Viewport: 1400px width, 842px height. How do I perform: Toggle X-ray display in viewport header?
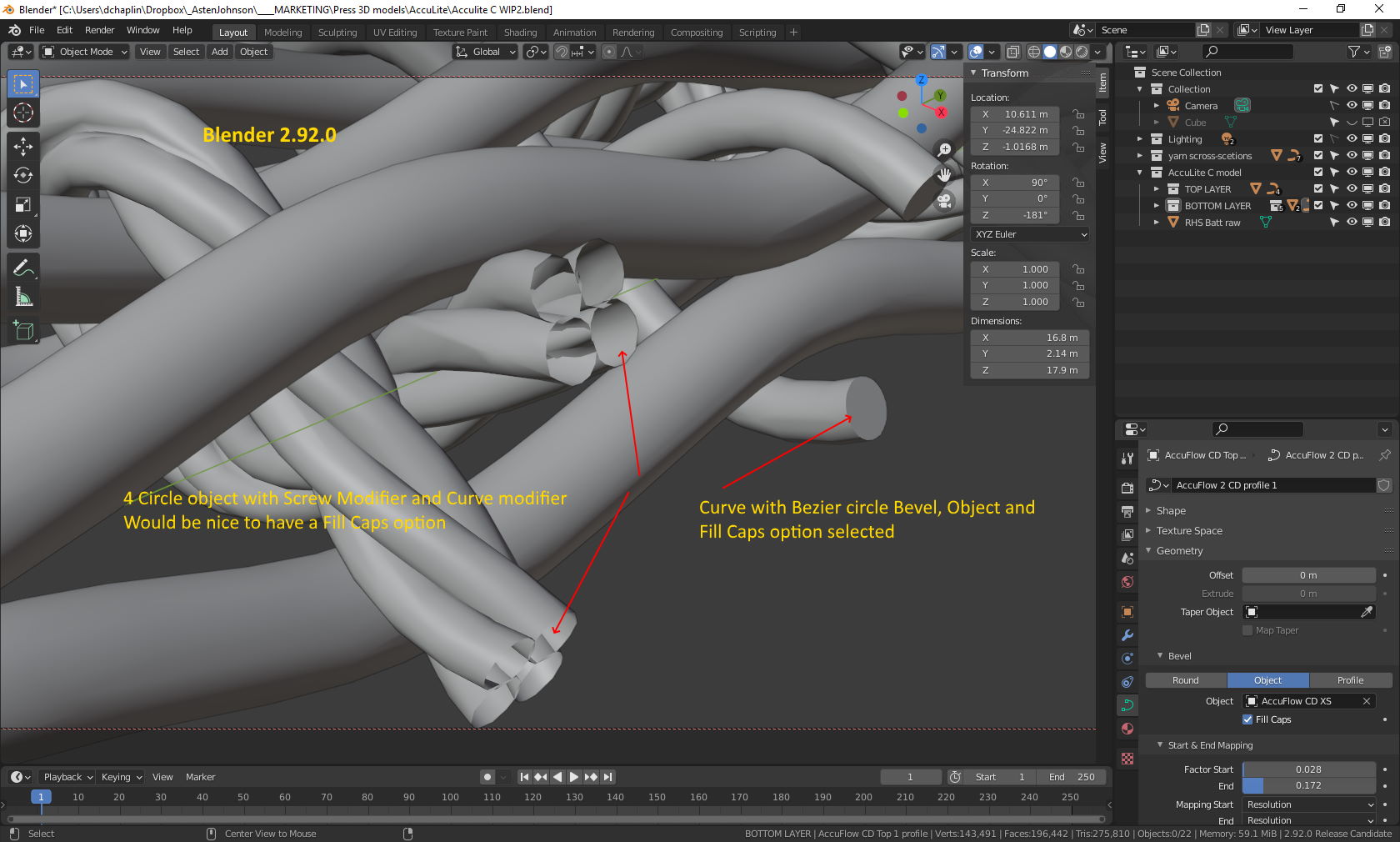1013,52
